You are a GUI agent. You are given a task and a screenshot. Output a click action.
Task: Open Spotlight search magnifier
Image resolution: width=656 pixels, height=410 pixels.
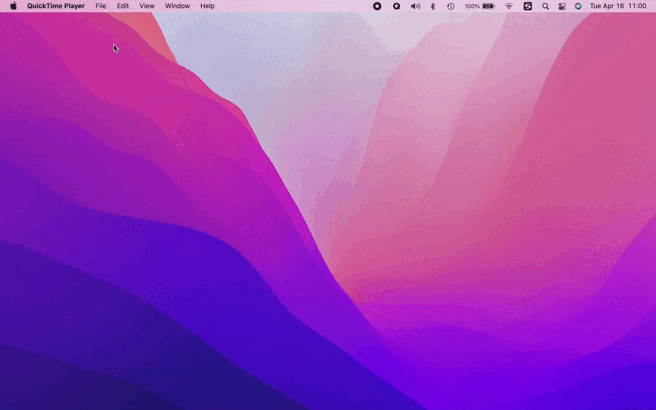[x=546, y=6]
